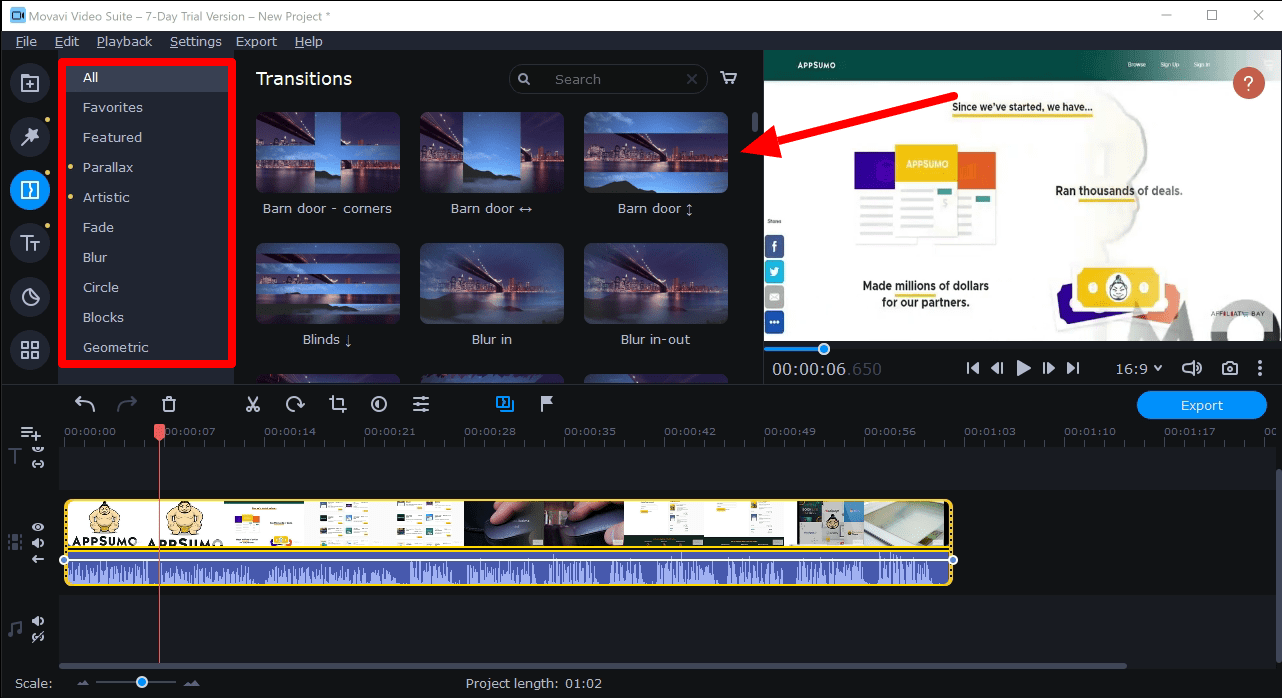The image size is (1282, 698).
Task: Toggle title track visibility eye icon
Action: 38,448
